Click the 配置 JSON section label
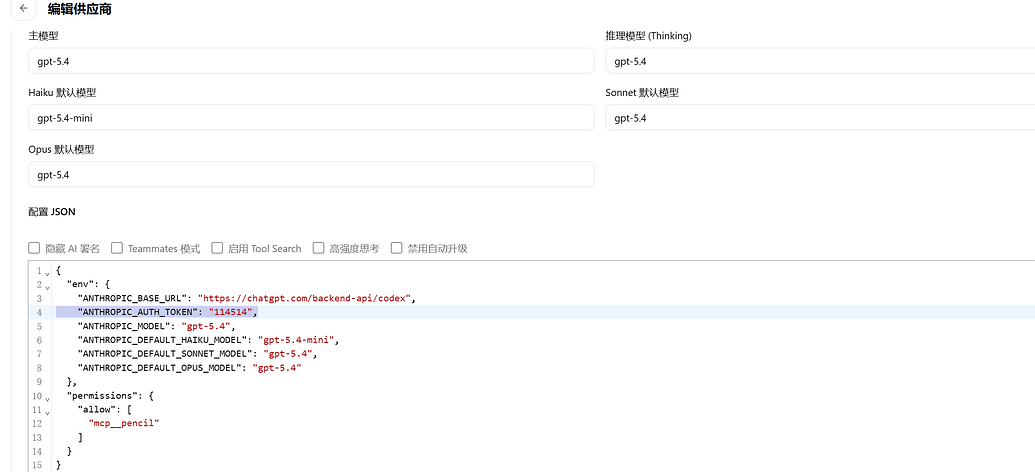1035x472 pixels. coord(52,212)
